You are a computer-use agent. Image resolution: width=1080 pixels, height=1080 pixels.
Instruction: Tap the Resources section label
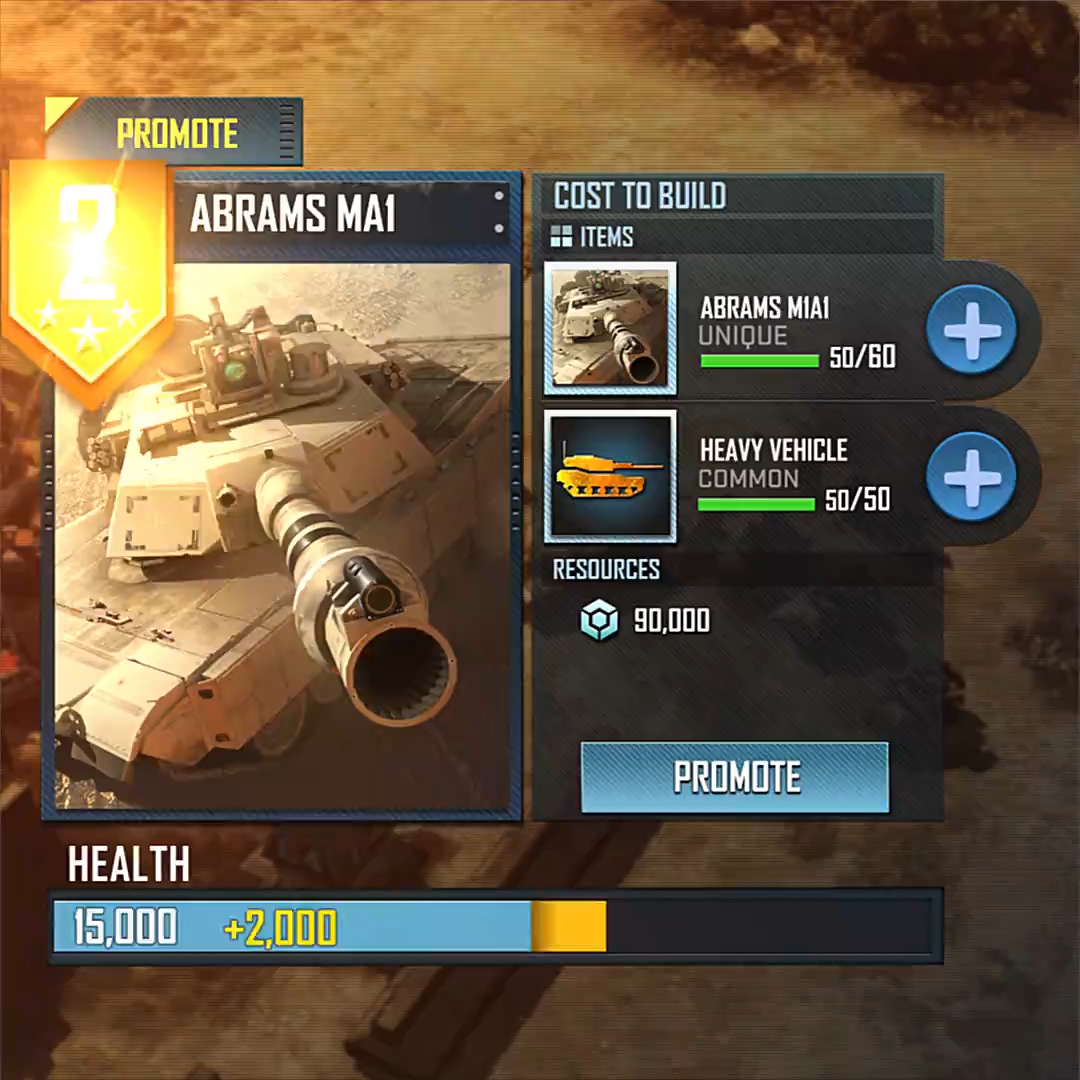click(606, 570)
